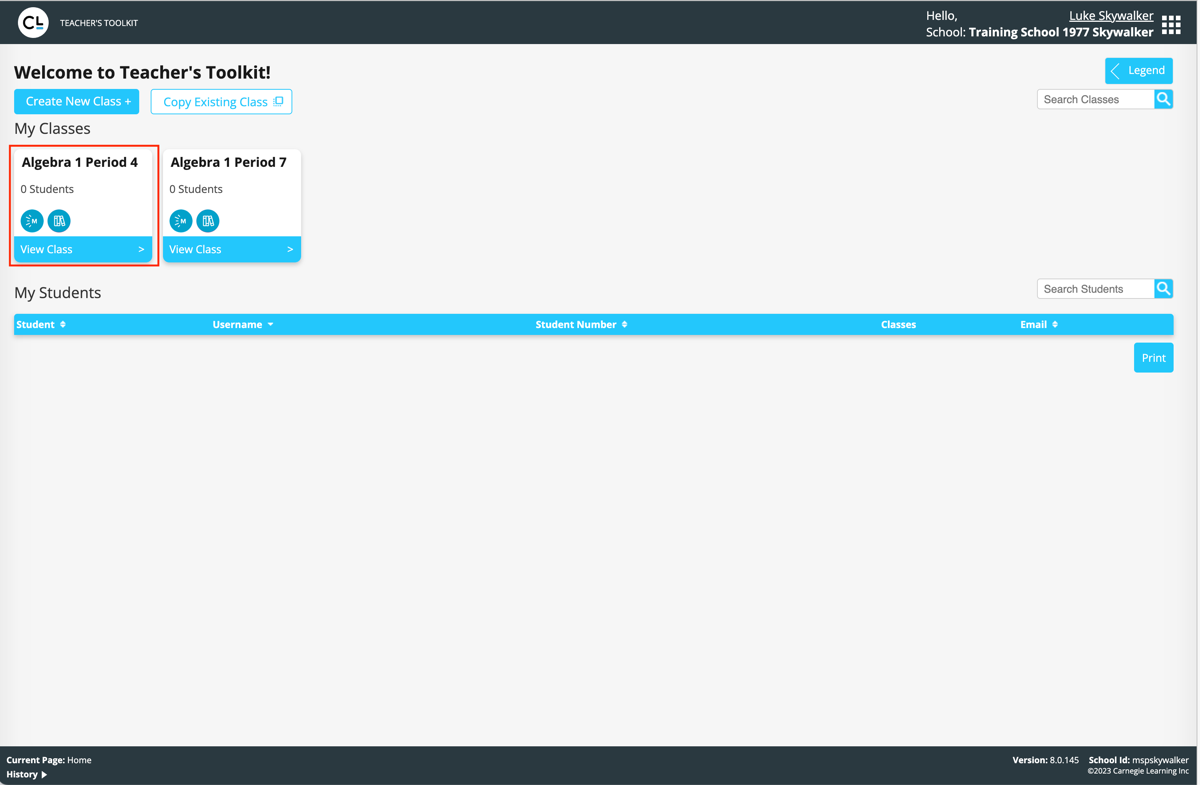Click Algebra 1 Period 7 title
Image resolution: width=1200 pixels, height=785 pixels.
(x=229, y=162)
